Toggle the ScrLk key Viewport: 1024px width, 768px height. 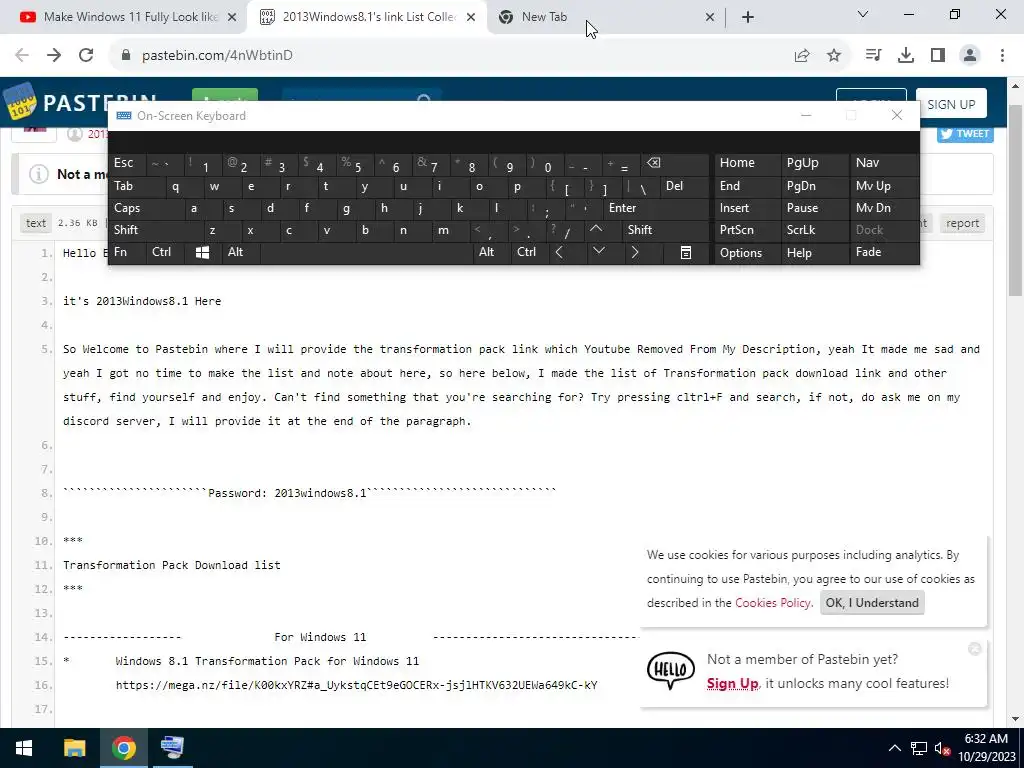(814, 230)
